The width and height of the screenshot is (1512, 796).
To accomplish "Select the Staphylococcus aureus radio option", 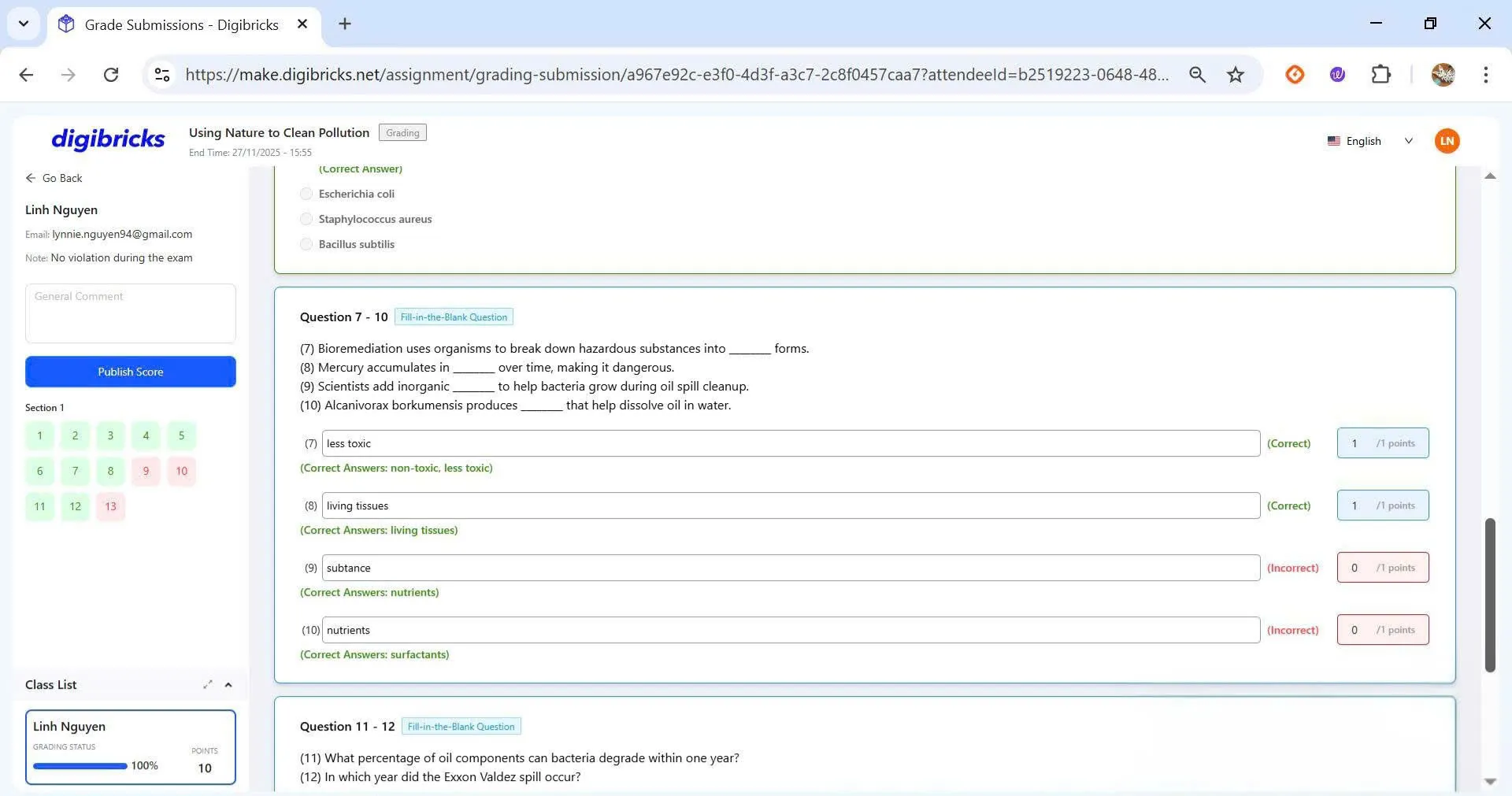I will click(306, 219).
